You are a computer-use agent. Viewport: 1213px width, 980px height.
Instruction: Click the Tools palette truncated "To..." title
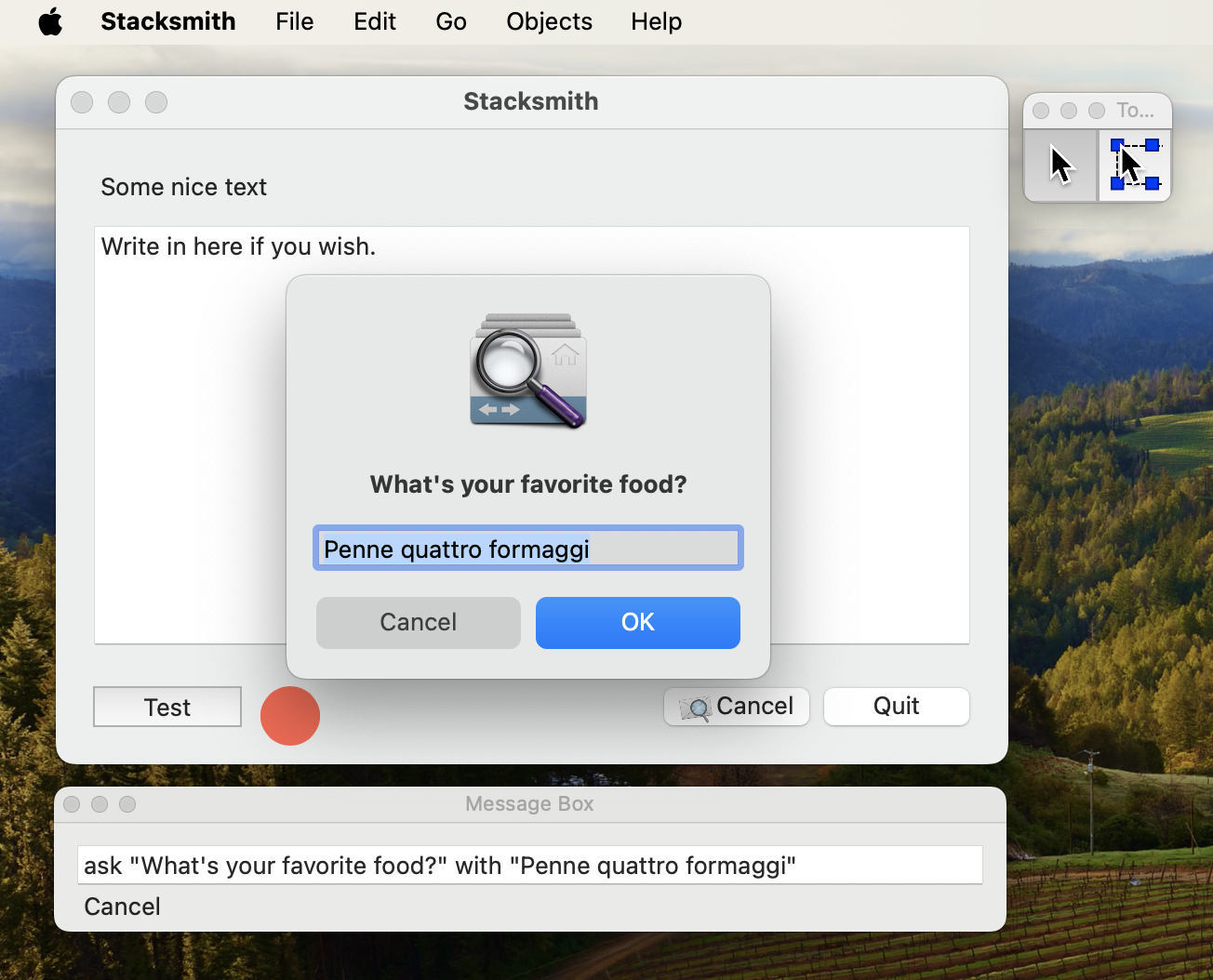pos(1136,111)
